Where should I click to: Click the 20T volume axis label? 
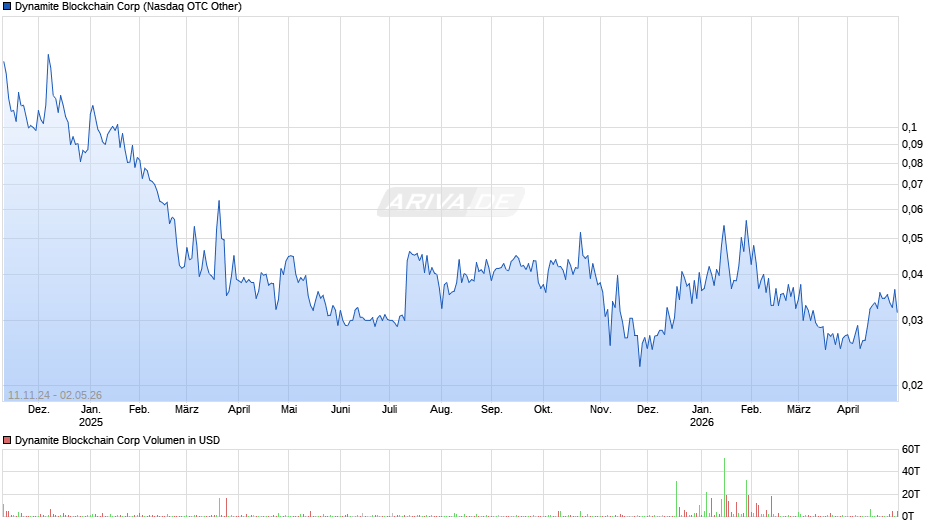point(911,494)
